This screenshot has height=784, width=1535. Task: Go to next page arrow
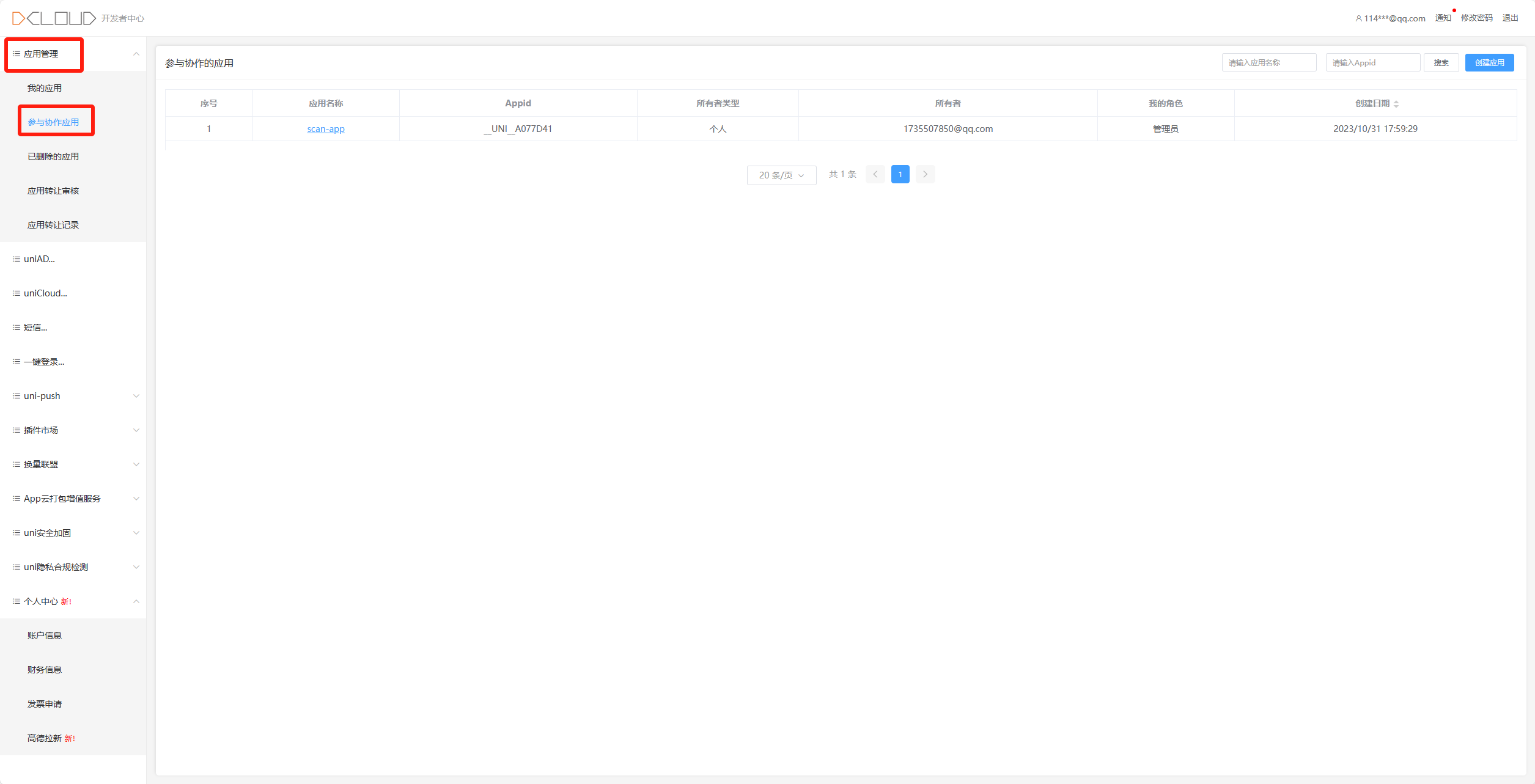(x=925, y=175)
